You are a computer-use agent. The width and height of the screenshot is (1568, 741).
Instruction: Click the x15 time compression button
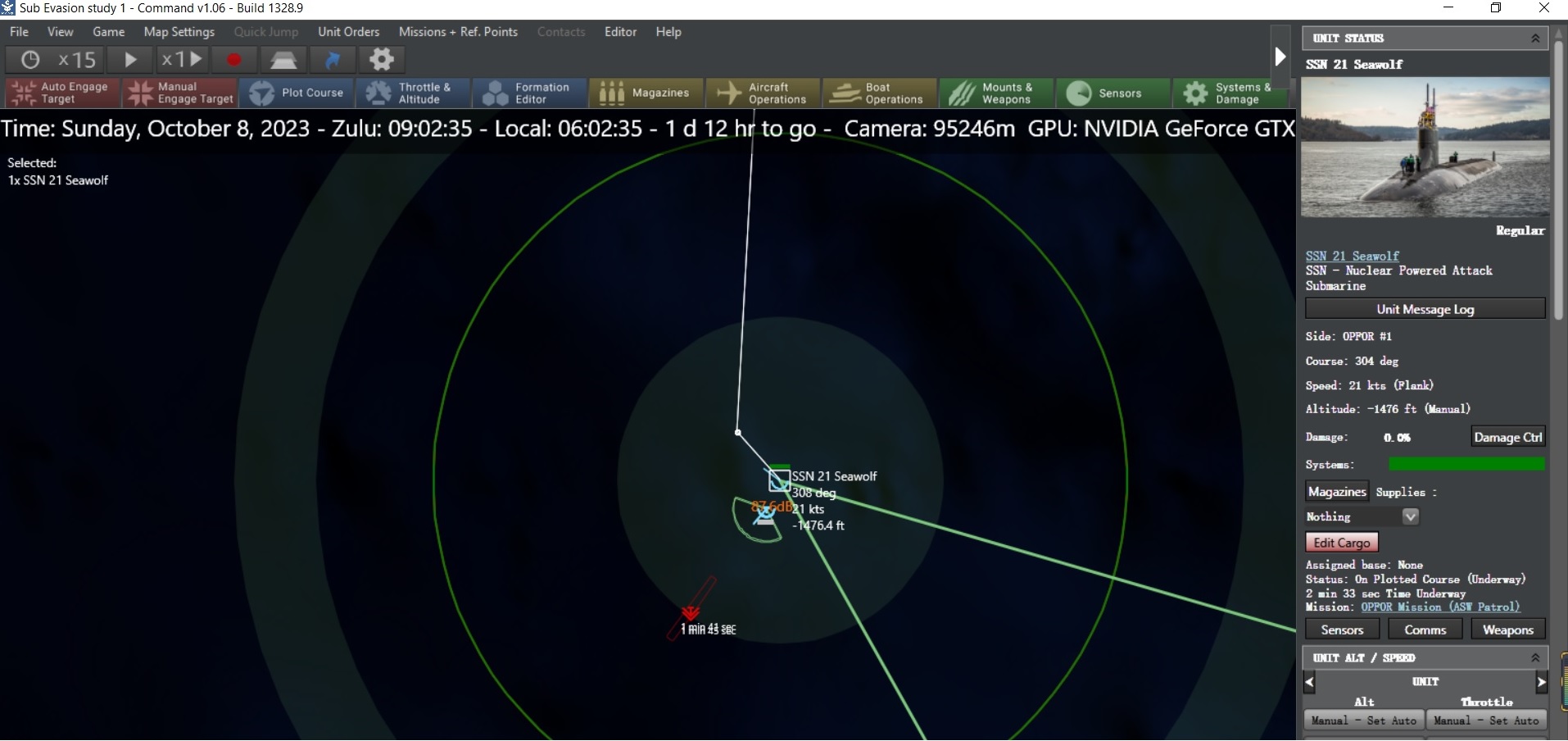coord(57,60)
